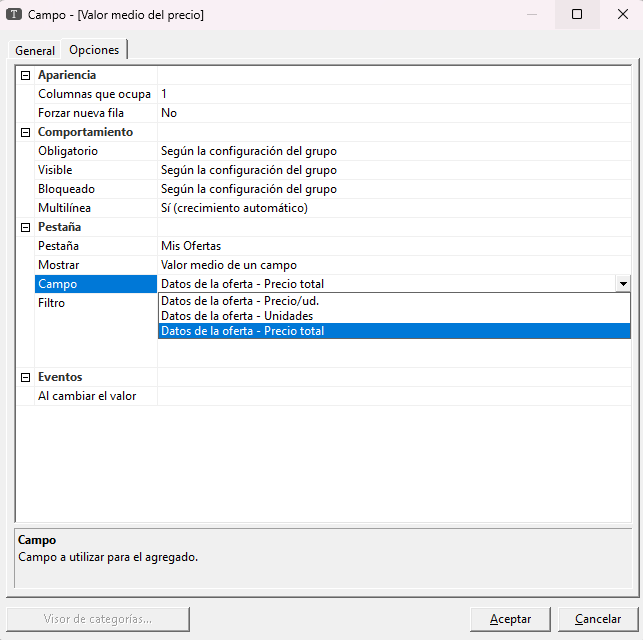
Task: Collapse the Pestaña section
Action: [26, 227]
